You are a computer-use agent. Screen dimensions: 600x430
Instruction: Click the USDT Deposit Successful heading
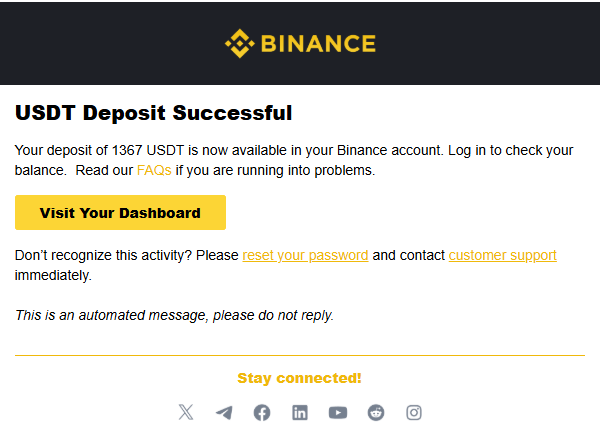154,113
